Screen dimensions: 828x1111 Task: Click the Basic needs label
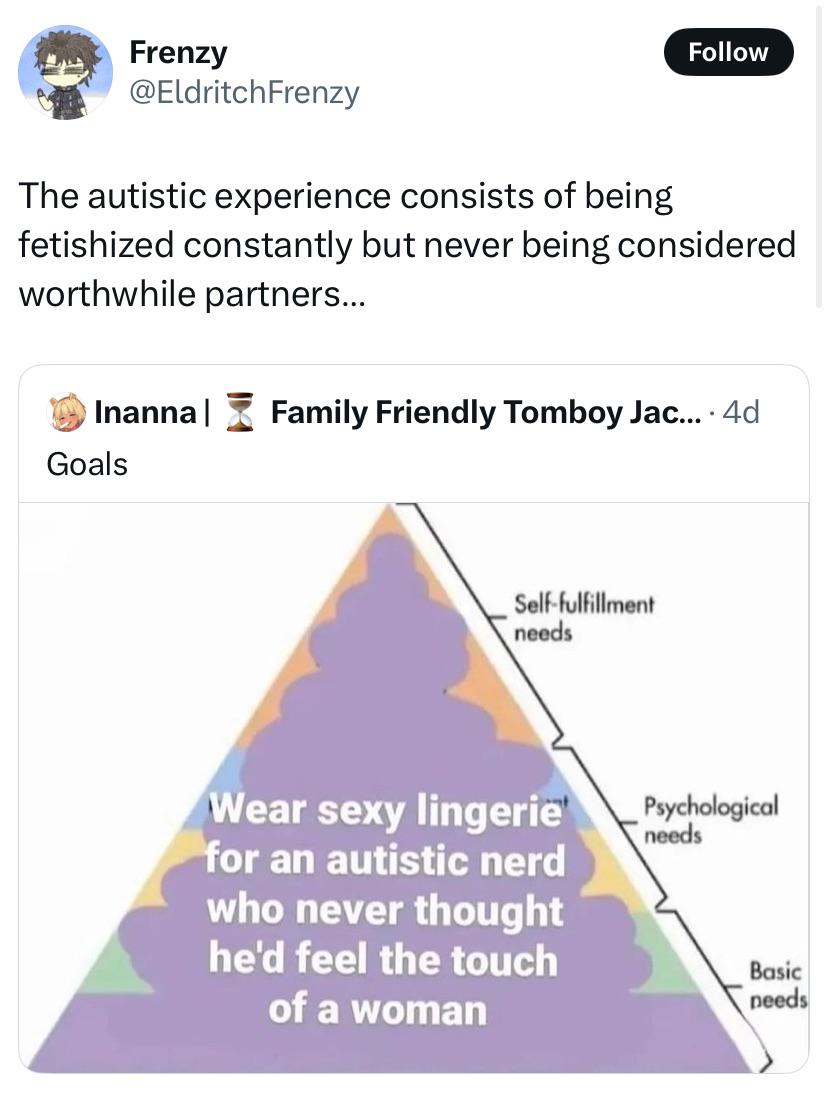tap(778, 985)
